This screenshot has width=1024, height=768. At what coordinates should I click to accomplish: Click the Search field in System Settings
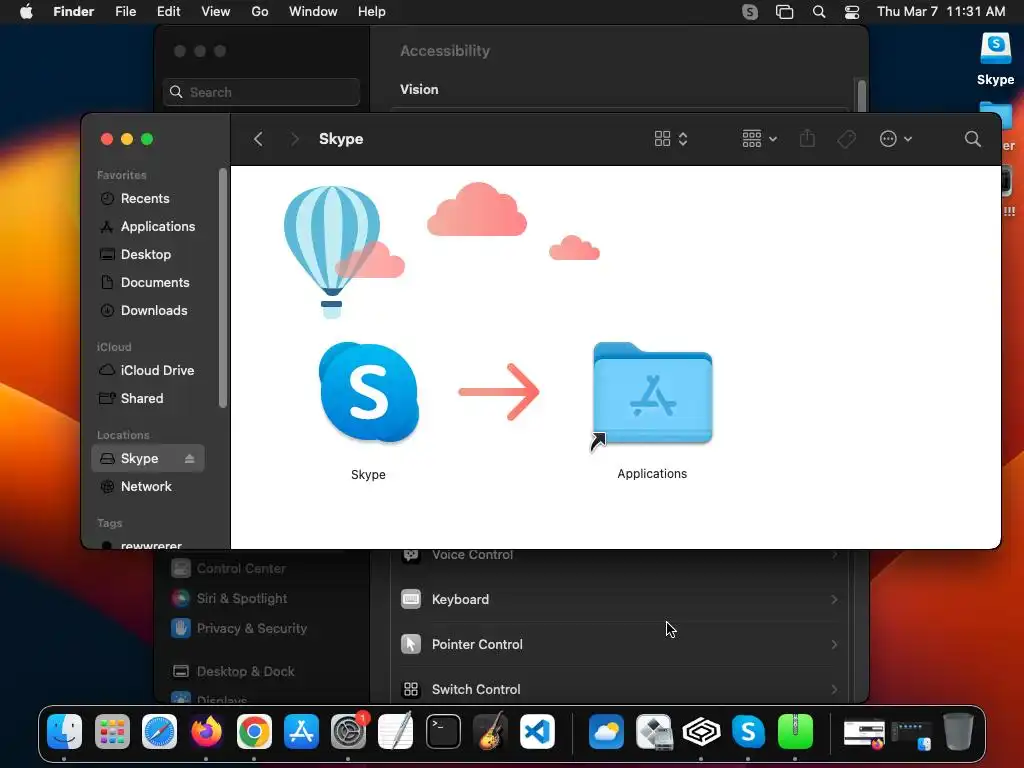261,92
